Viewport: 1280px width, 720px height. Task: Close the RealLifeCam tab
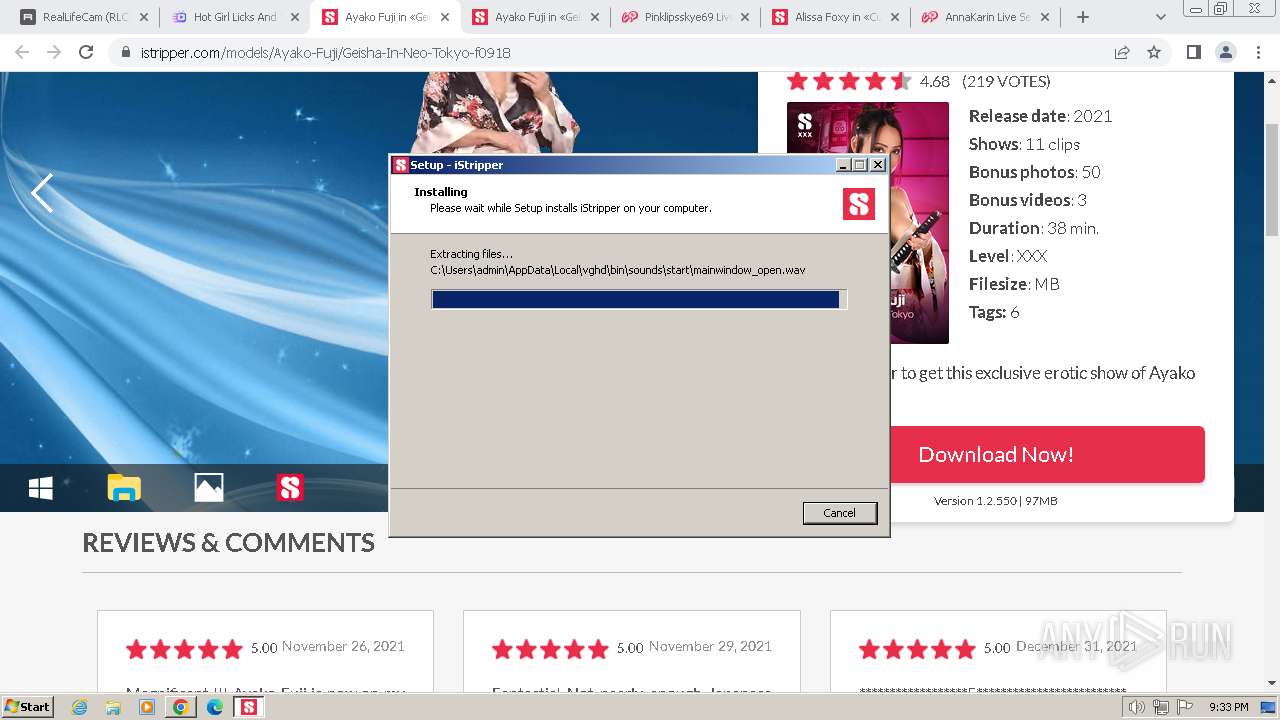(x=144, y=17)
